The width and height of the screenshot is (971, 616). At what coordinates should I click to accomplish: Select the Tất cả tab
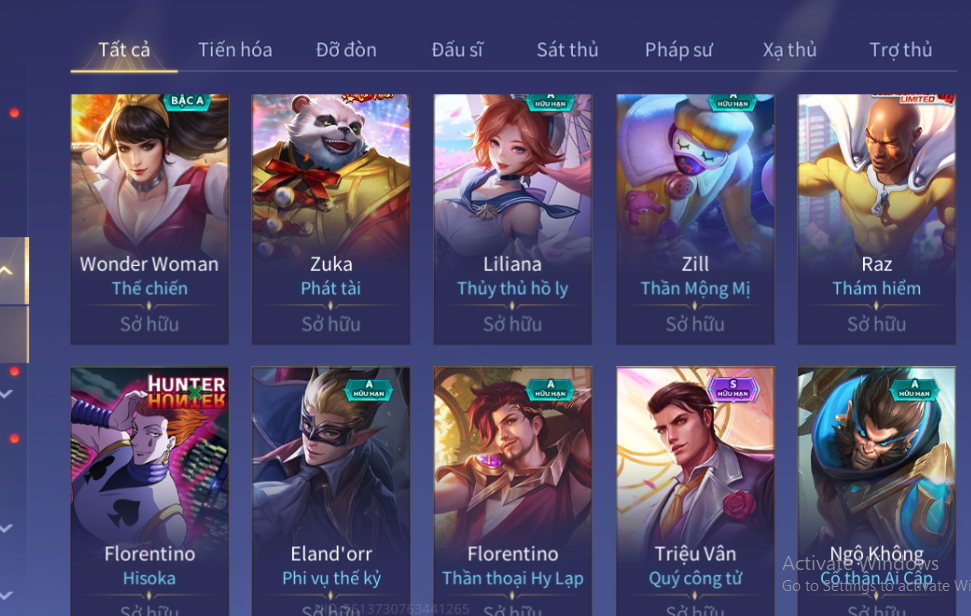click(124, 50)
